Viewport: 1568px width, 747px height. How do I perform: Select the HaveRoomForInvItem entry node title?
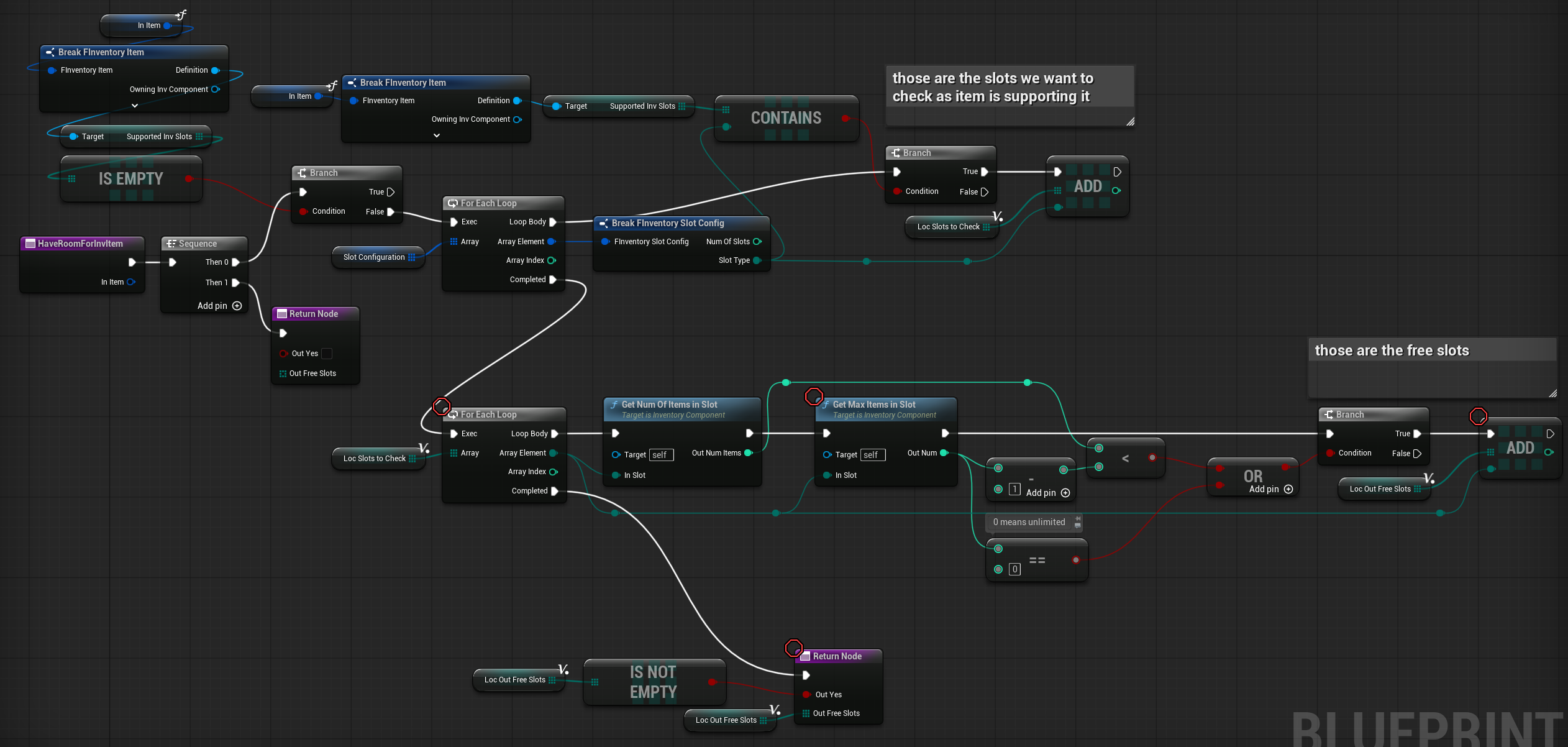tap(80, 244)
